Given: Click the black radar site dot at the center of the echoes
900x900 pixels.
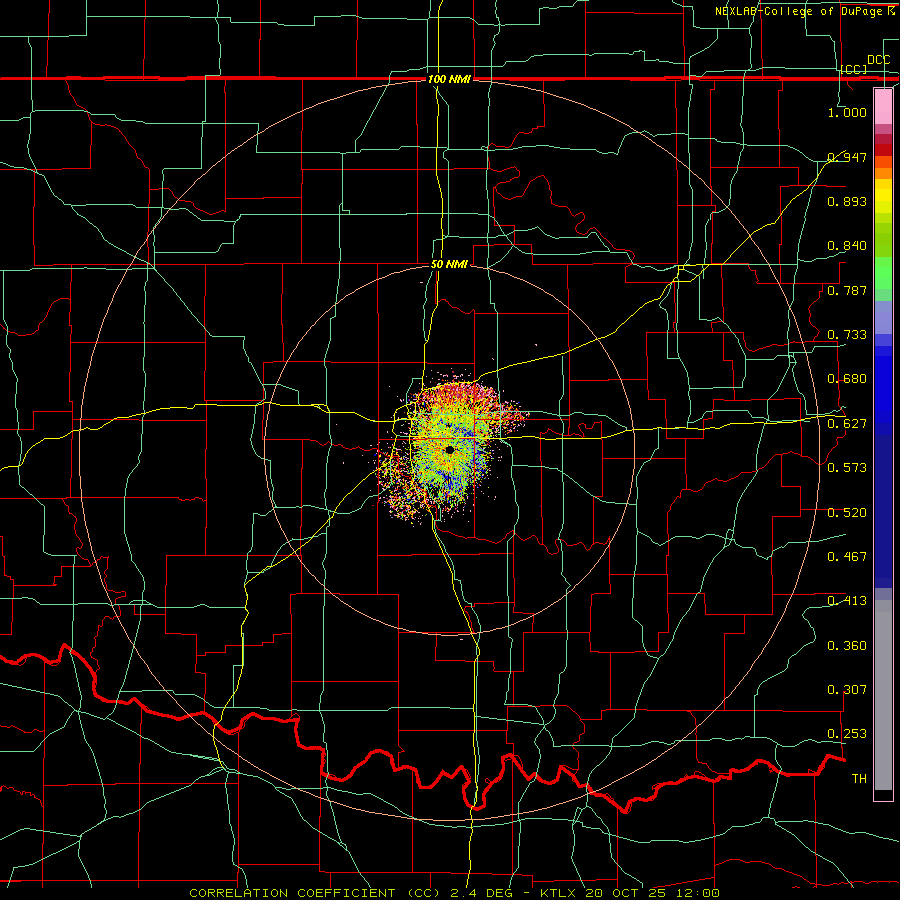Looking at the screenshot, I should click(449, 450).
